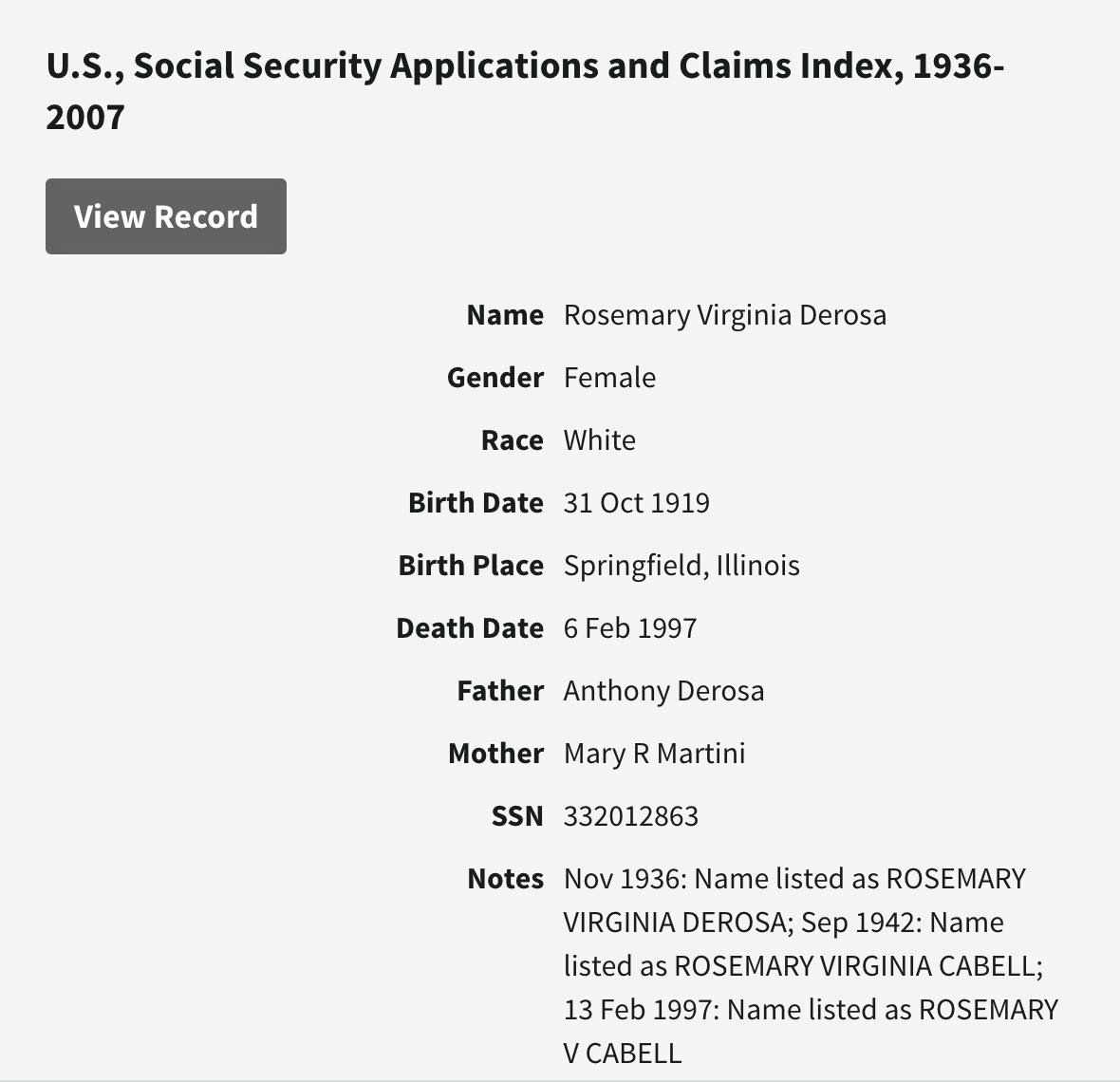Click the name Rosemary Virginia Derosa
Image resolution: width=1120 pixels, height=1082 pixels.
pyautogui.click(x=724, y=315)
